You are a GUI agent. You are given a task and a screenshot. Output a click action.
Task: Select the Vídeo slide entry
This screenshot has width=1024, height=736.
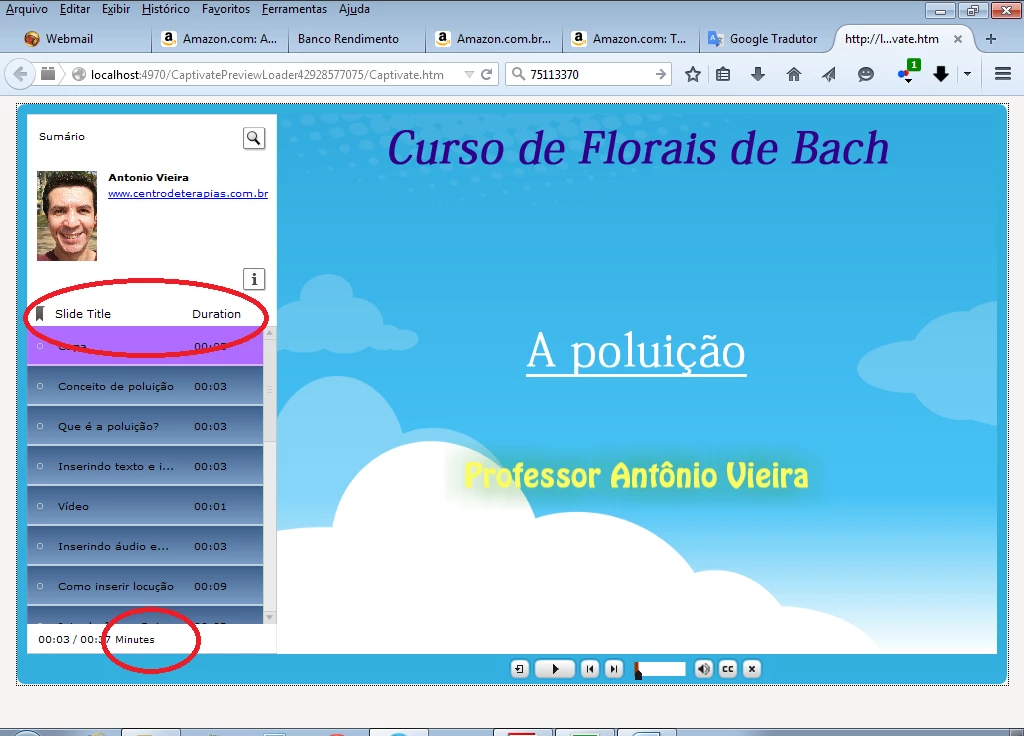click(x=145, y=506)
